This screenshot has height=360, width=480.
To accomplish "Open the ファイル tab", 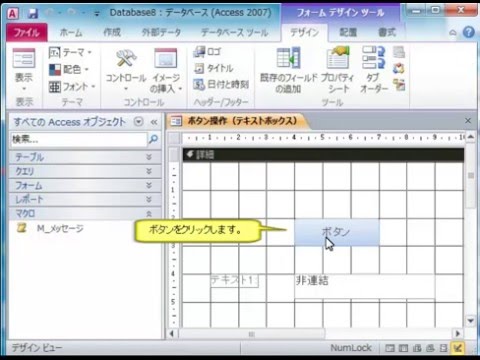I will click(27, 32).
